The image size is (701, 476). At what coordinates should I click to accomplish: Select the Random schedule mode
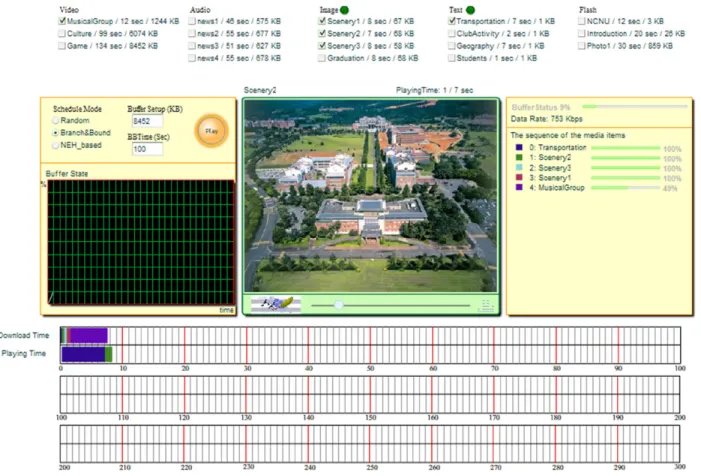[55, 120]
